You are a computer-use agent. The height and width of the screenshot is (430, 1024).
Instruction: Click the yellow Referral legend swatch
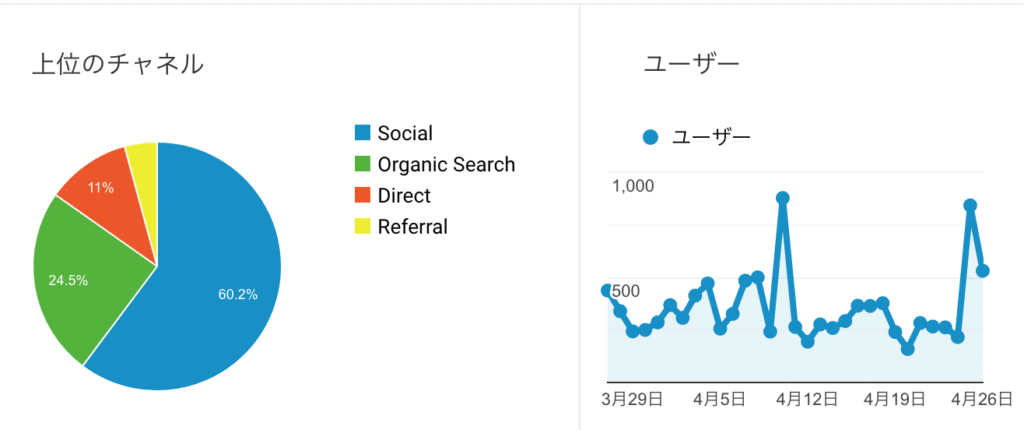(x=362, y=227)
